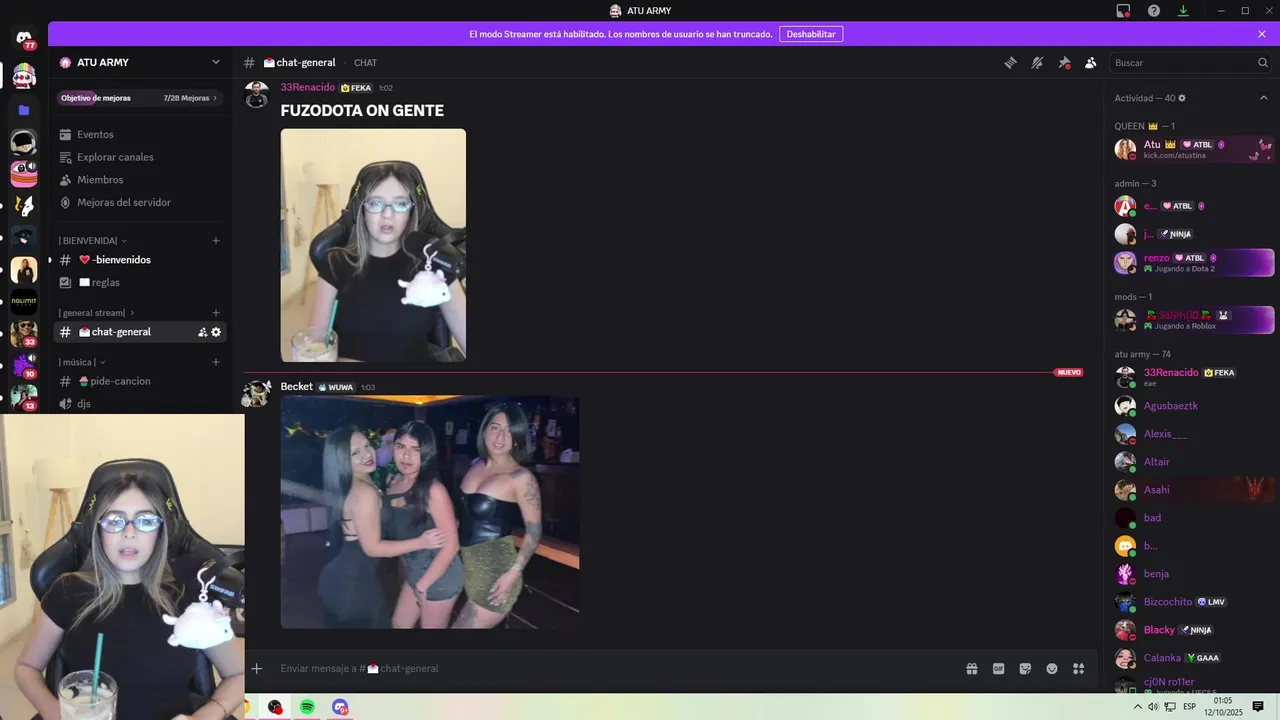The height and width of the screenshot is (720, 1280).
Task: Open Discord icon in Windows taskbar
Action: [x=340, y=707]
